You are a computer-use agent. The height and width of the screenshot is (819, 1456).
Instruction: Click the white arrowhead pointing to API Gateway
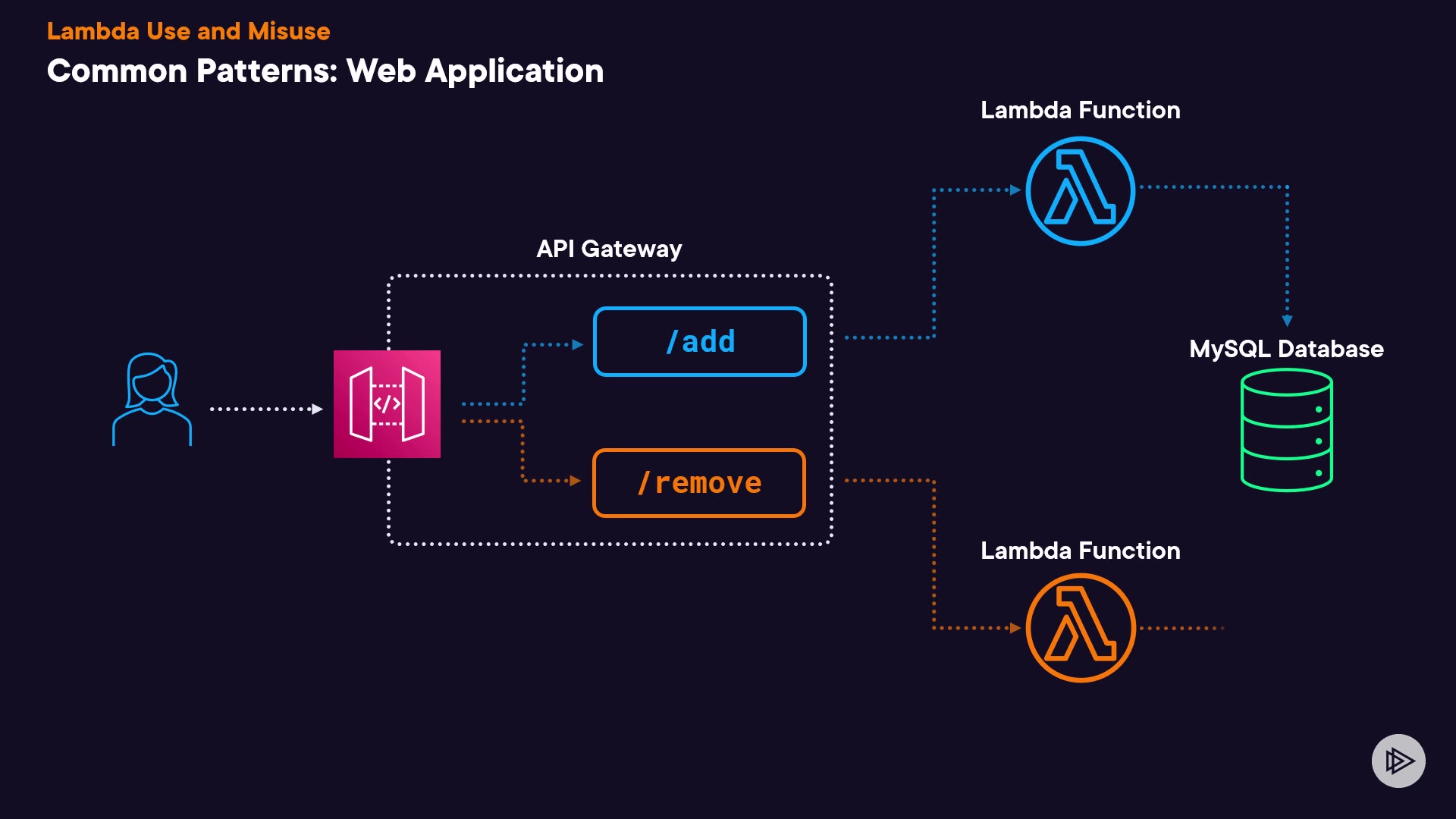coord(318,409)
